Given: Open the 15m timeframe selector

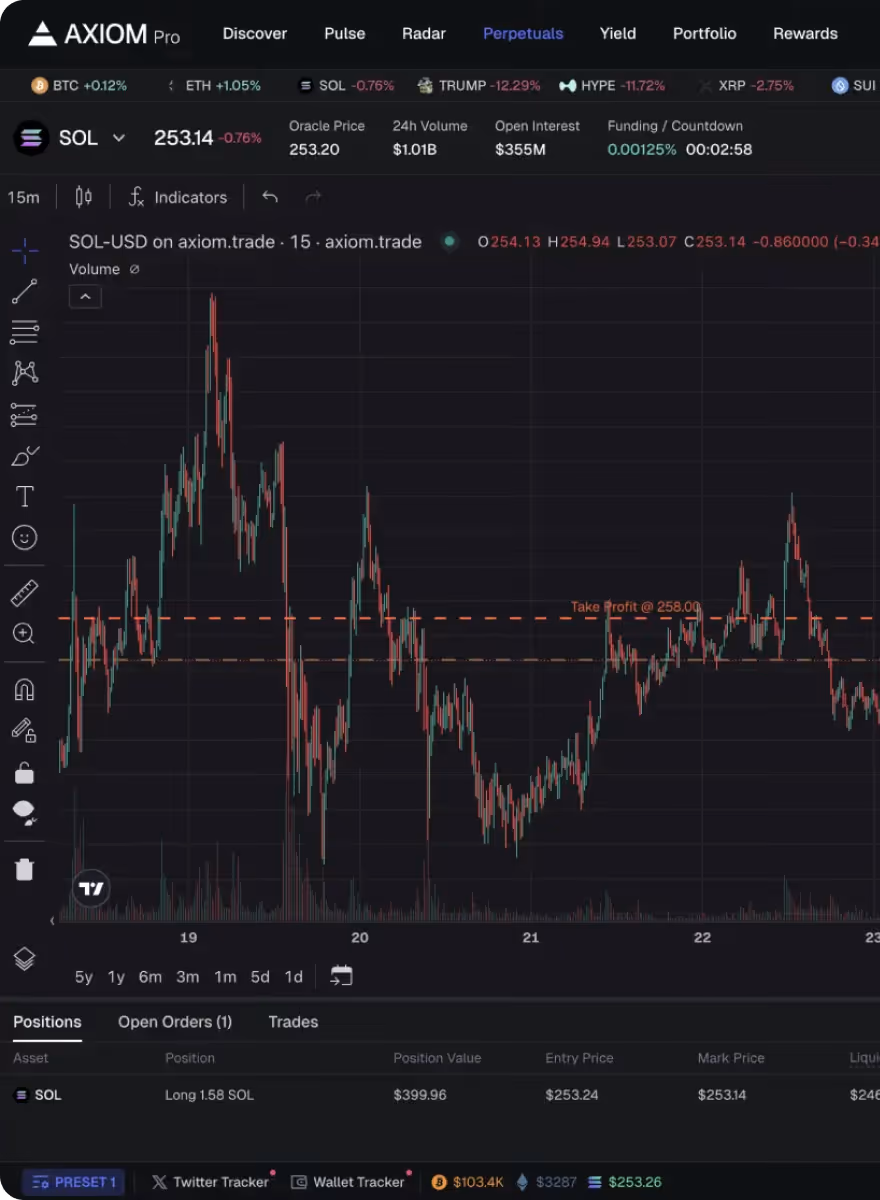Looking at the screenshot, I should (x=24, y=197).
